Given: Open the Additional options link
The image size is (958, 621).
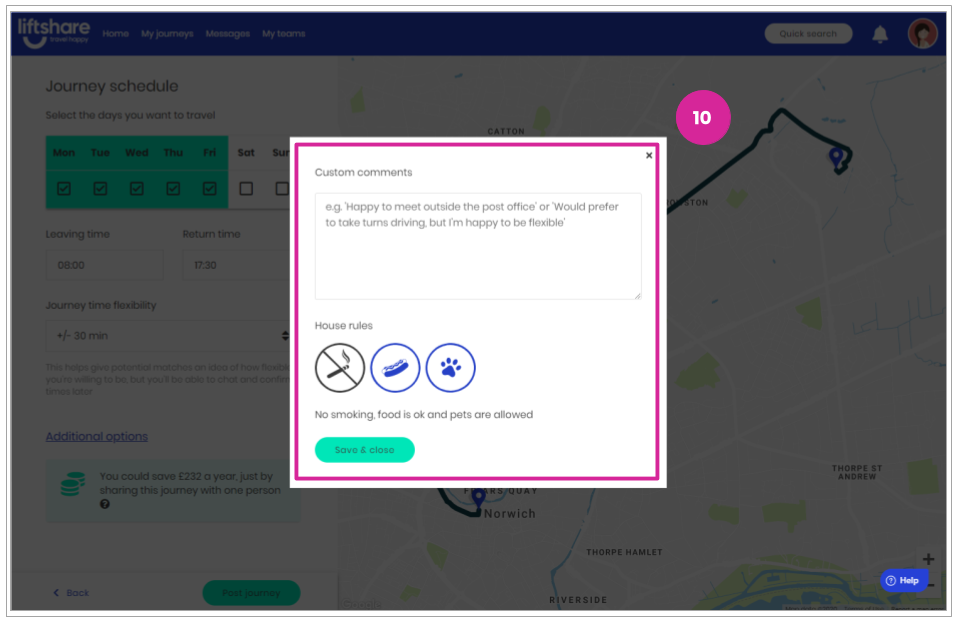Looking at the screenshot, I should (97, 436).
